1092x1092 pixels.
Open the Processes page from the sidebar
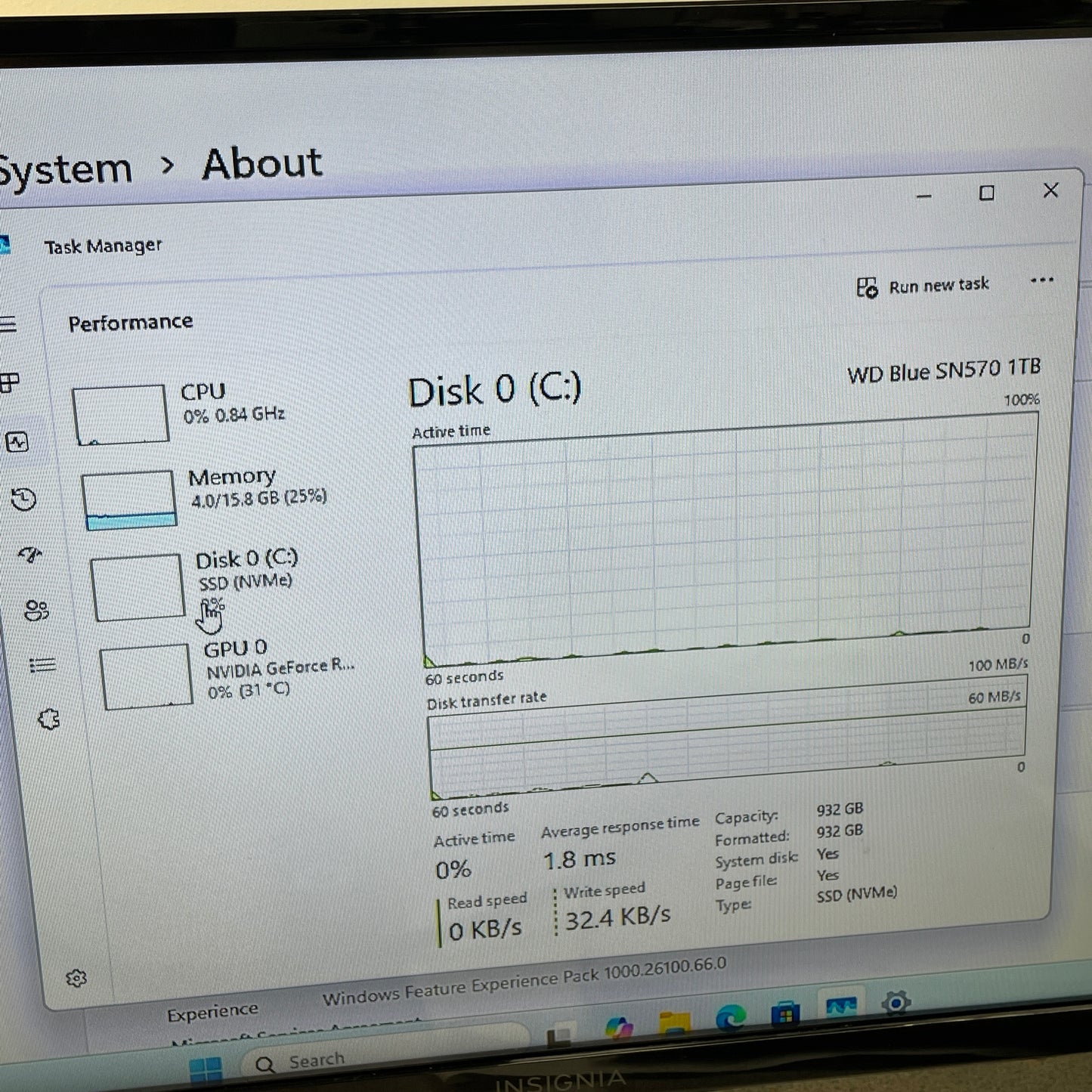9,383
